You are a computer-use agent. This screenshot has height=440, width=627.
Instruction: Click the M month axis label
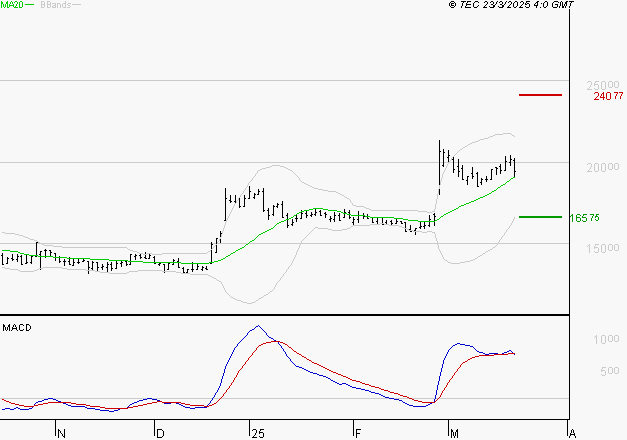pos(454,434)
